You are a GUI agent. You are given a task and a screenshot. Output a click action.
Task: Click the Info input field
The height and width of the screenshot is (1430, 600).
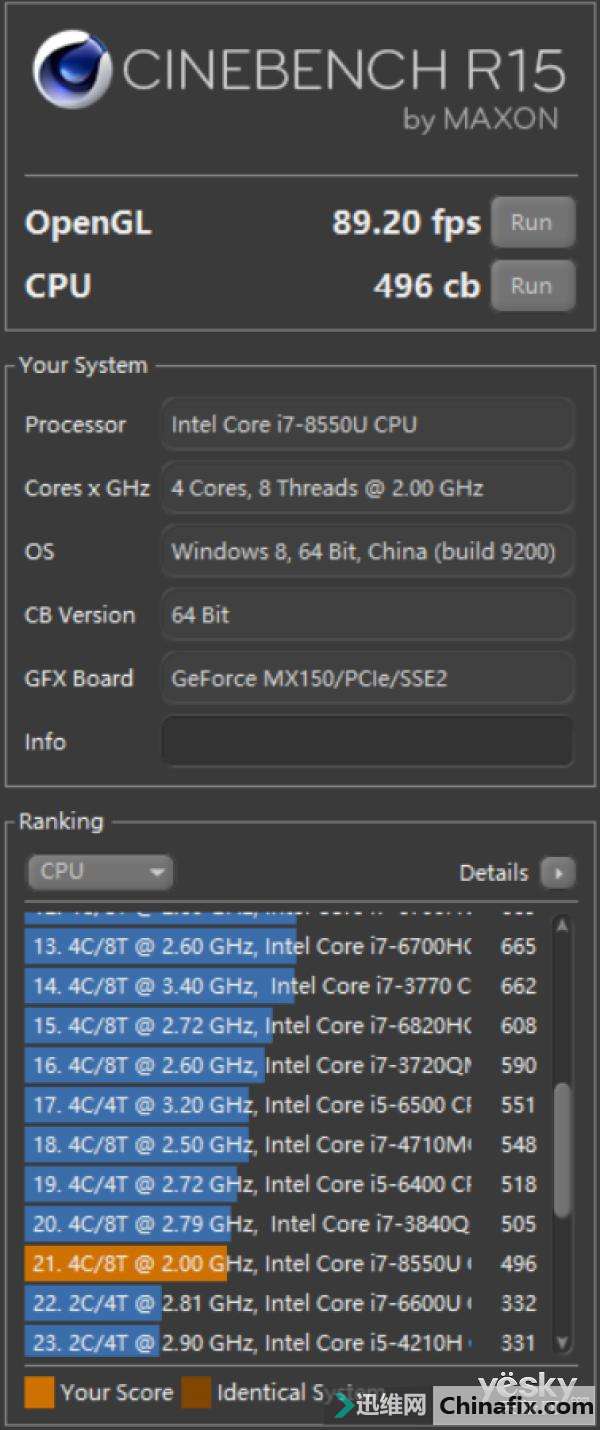pos(368,741)
